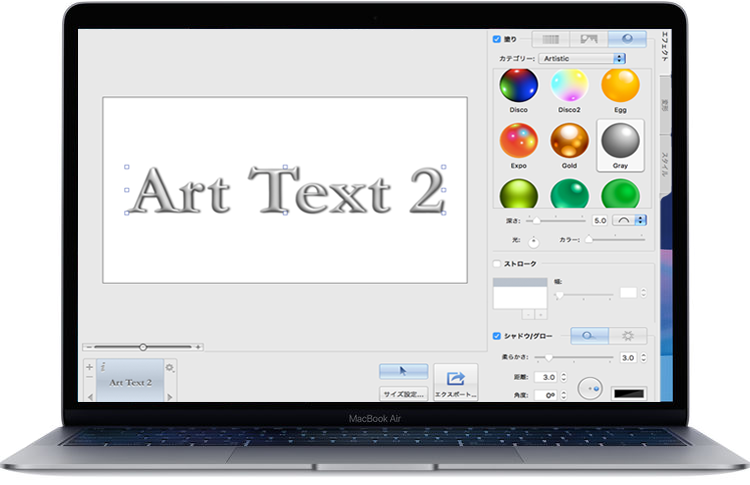Screen dimensions: 750x485
Task: Click the 角度 angle field 0°
Action: pos(546,395)
